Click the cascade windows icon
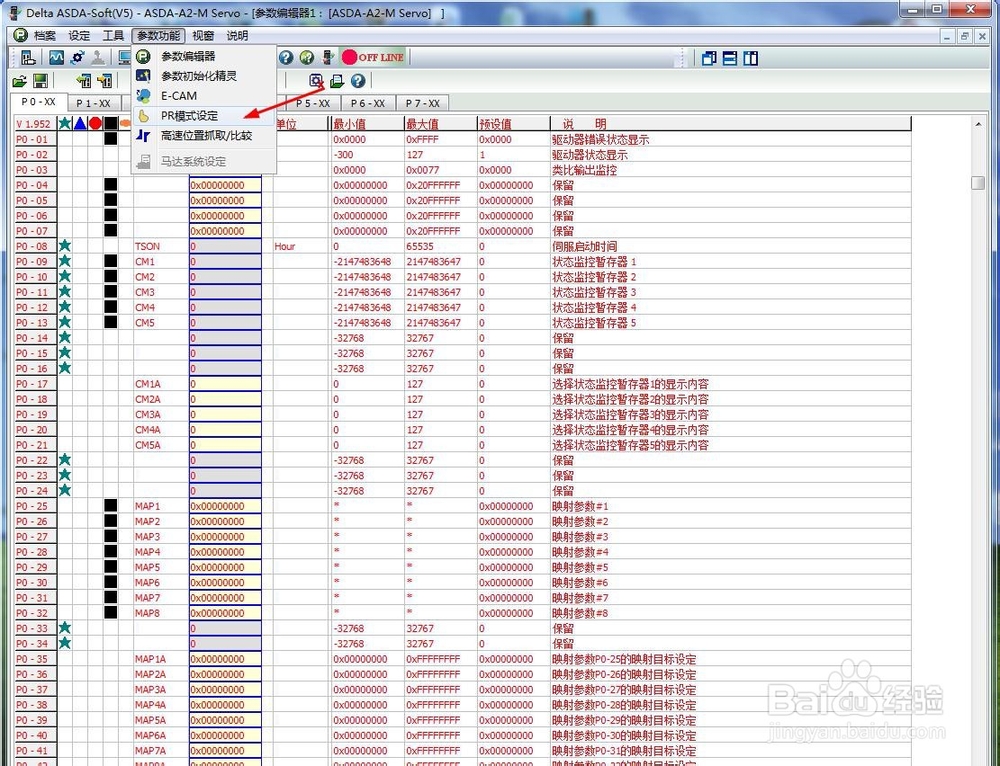1000x766 pixels. (x=709, y=59)
